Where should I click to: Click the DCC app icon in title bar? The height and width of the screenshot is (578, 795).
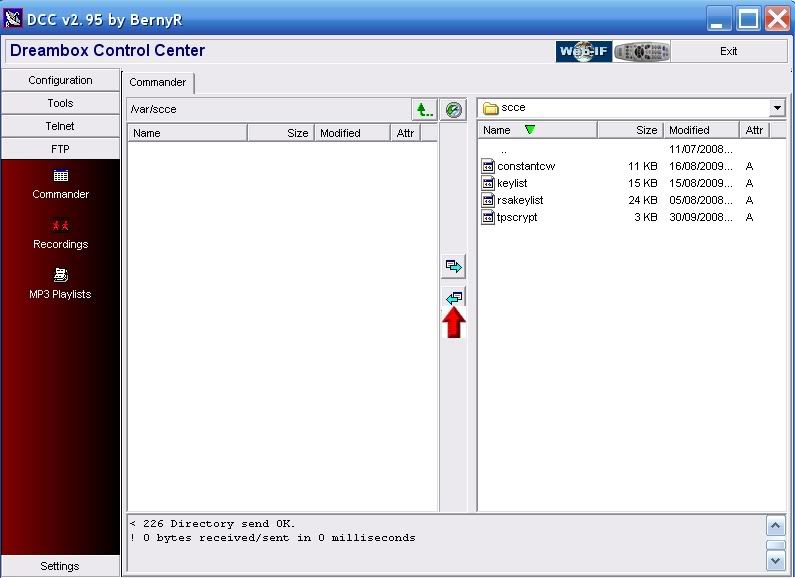(13, 19)
